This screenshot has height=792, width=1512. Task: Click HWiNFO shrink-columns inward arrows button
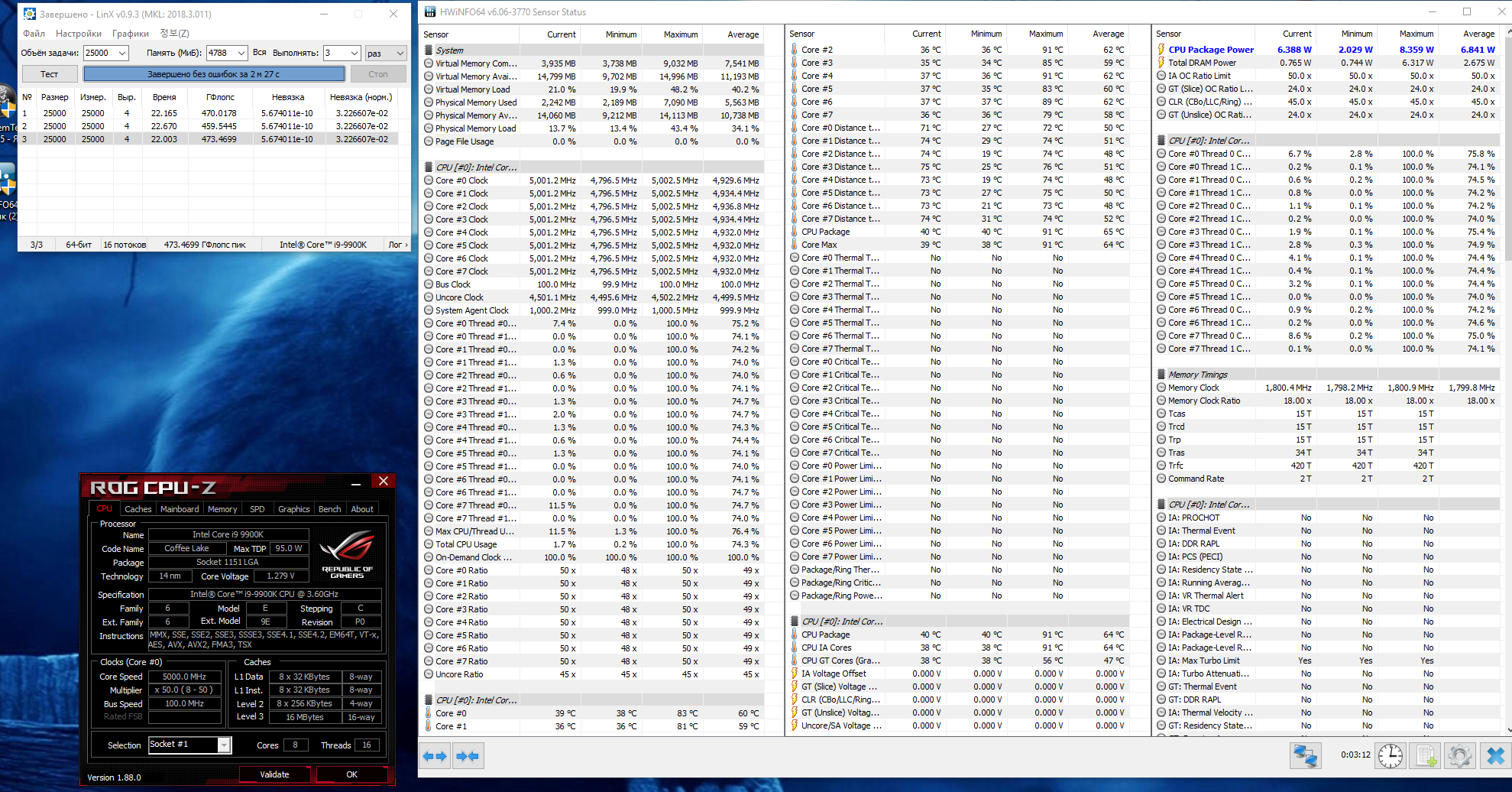[467, 756]
